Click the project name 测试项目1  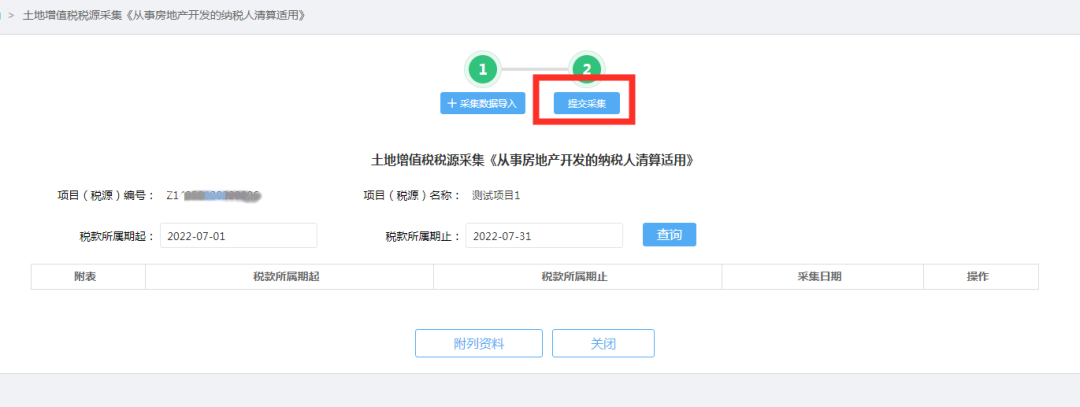[x=496, y=196]
